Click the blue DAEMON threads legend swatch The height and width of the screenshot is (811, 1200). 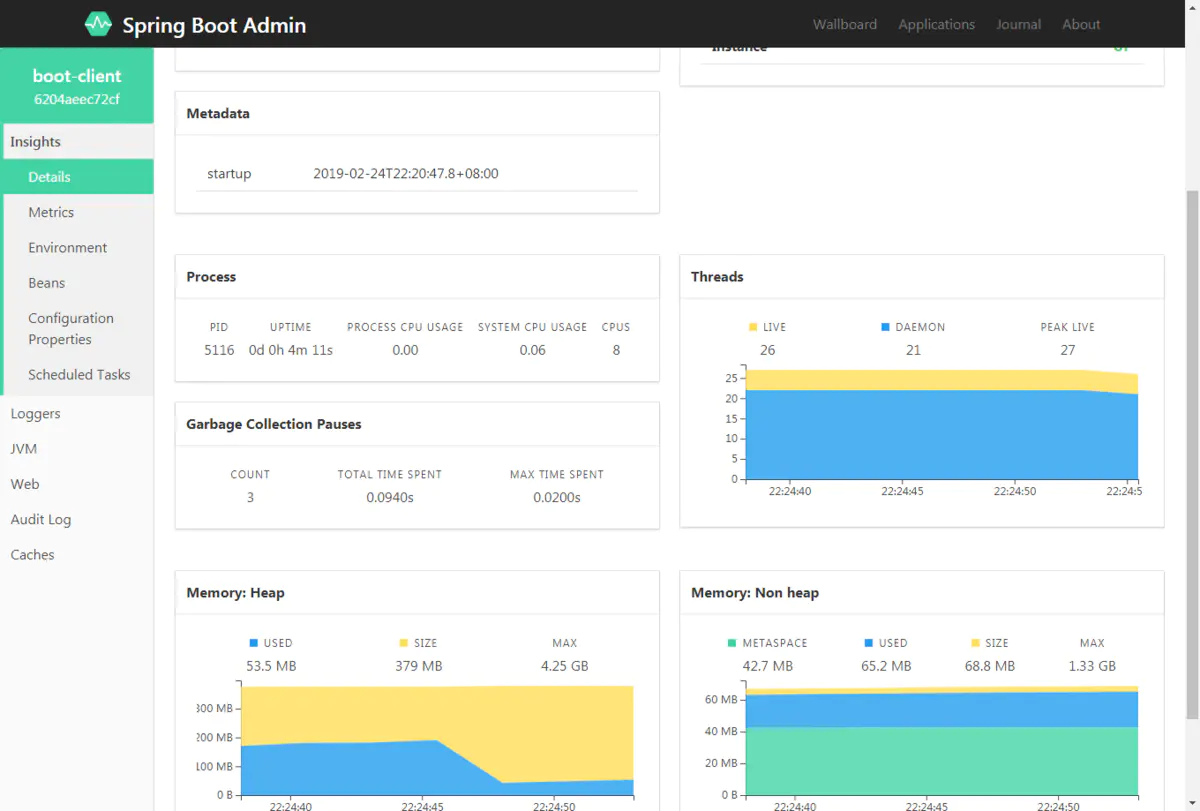(x=885, y=327)
